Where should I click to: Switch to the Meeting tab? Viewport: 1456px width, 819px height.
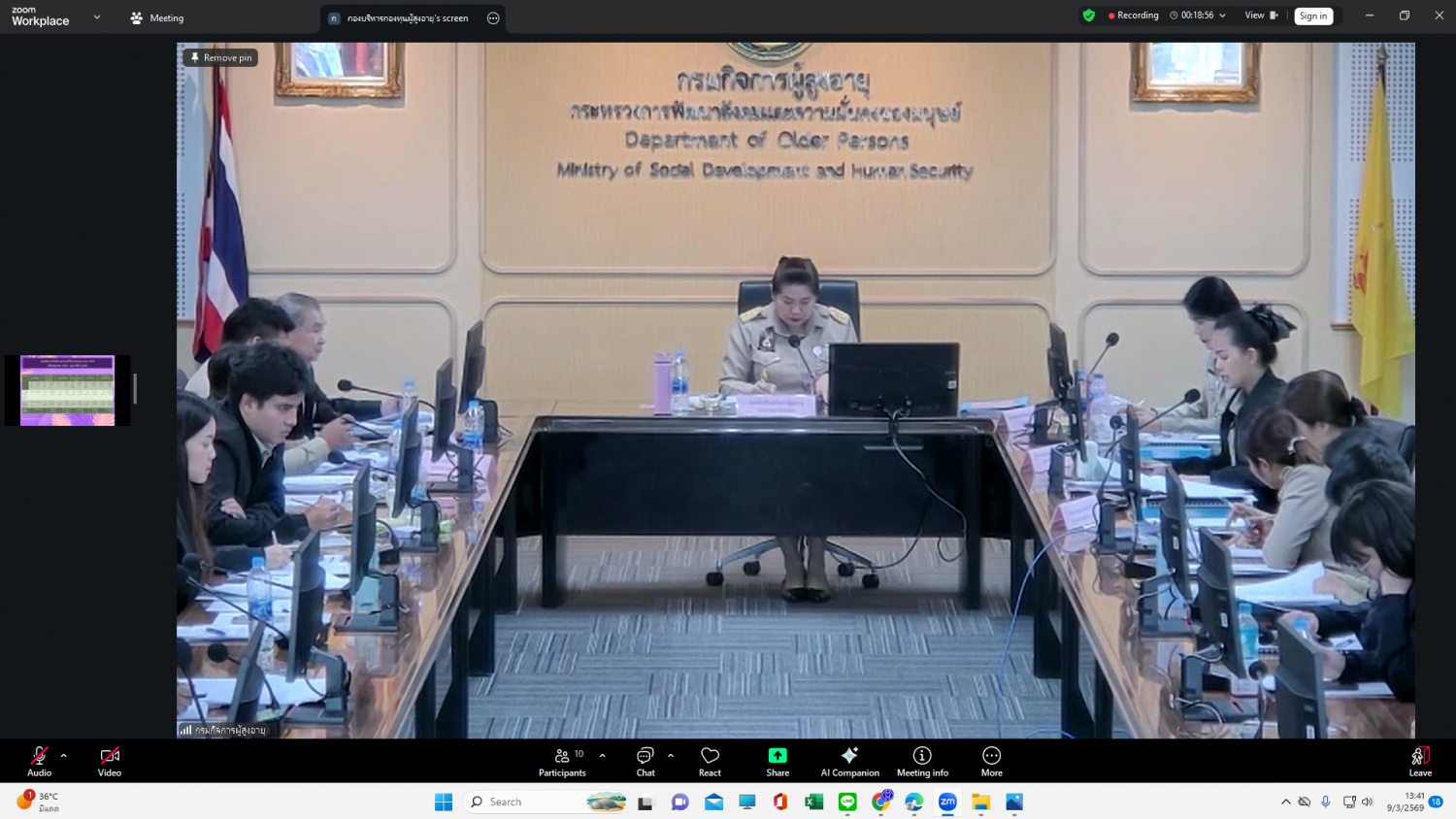[x=157, y=18]
